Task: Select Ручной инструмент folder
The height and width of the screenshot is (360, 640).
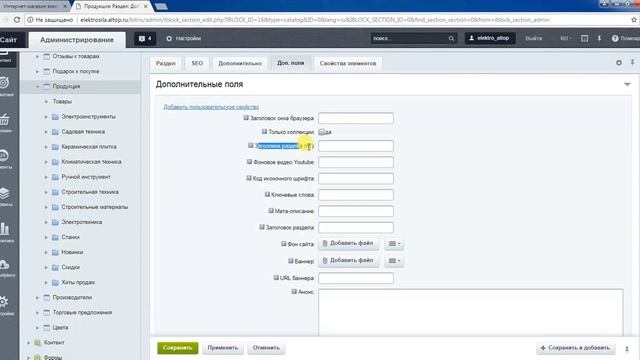Action: pyautogui.click(x=86, y=177)
